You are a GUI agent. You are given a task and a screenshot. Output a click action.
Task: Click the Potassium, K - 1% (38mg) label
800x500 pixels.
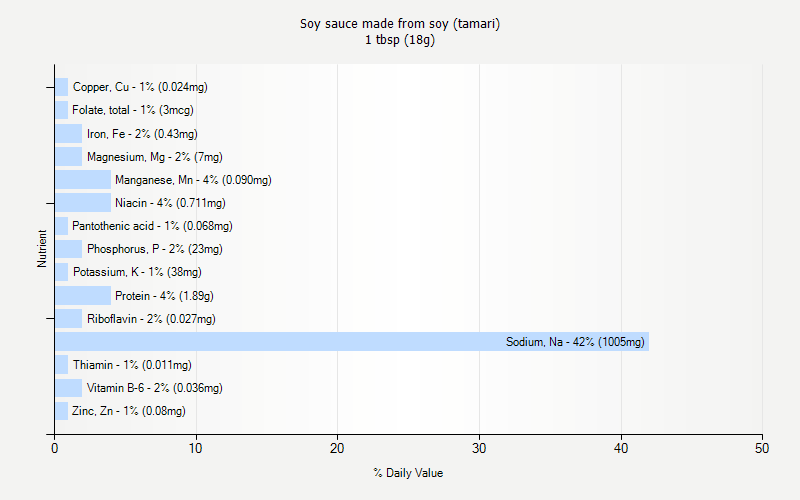[x=137, y=272]
